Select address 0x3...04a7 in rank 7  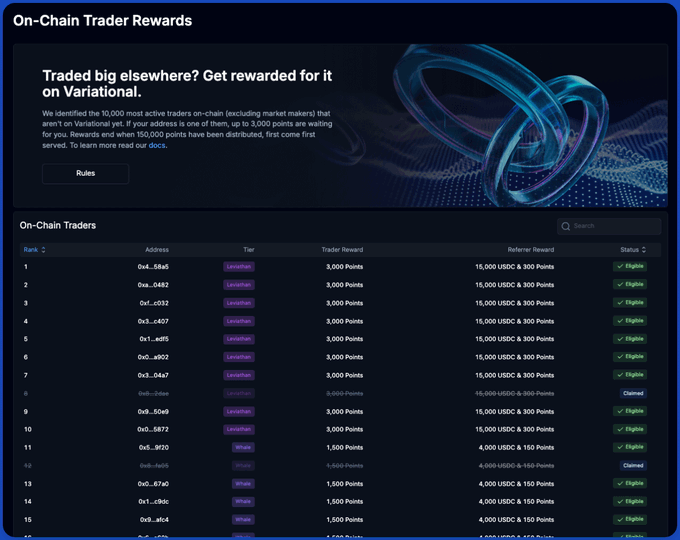coord(153,375)
